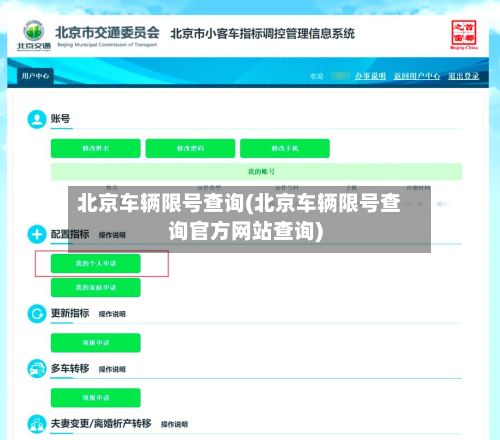
Task: Click the 北京市交通委员会 header title
Action: coord(107,33)
